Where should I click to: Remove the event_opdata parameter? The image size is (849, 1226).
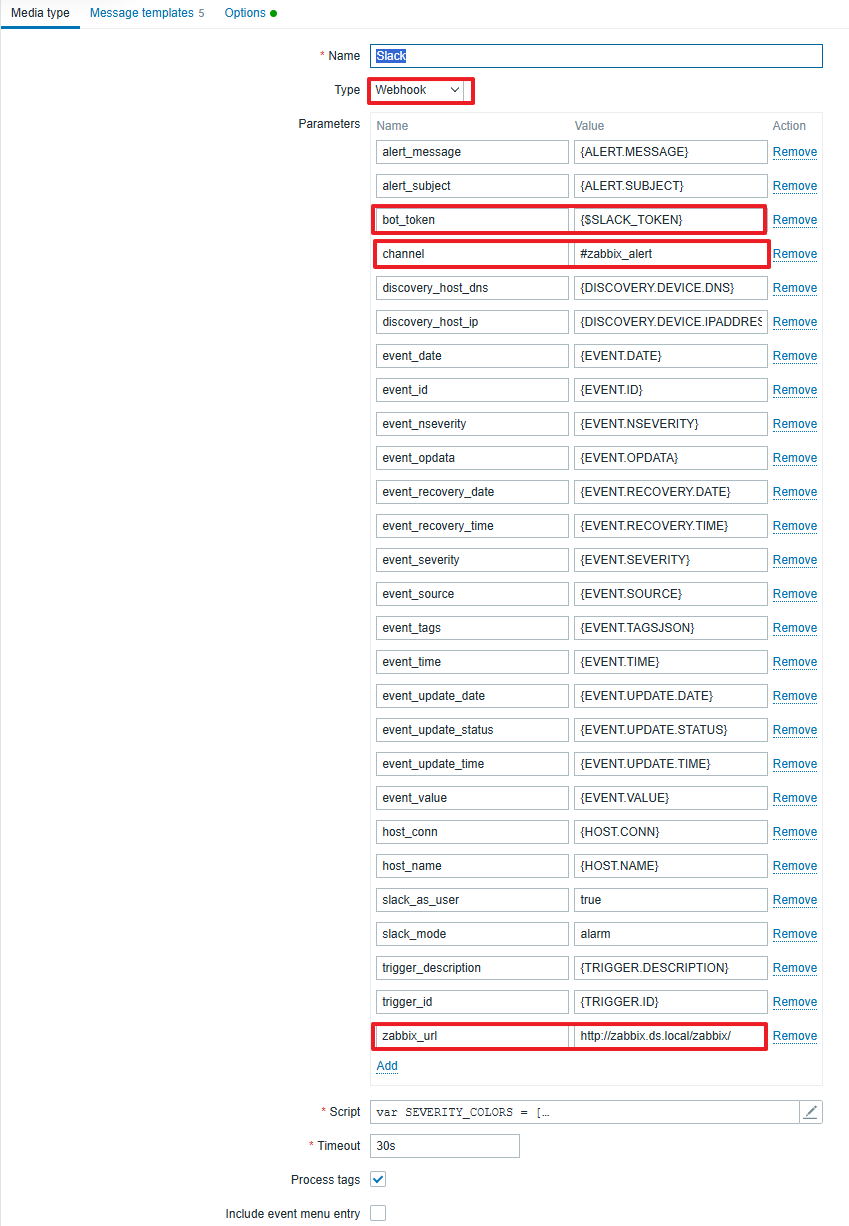795,458
